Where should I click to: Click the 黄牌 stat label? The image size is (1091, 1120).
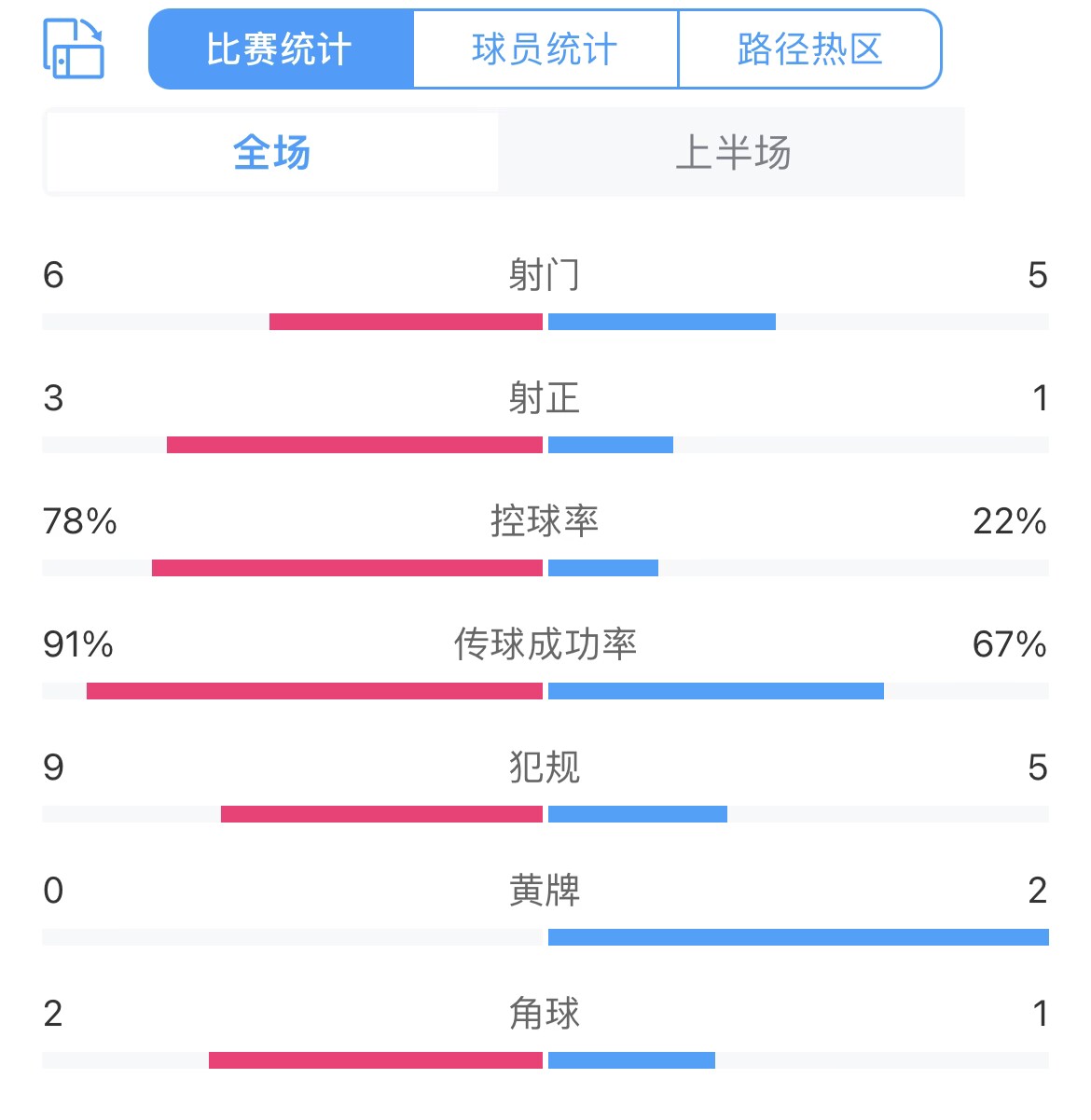[545, 891]
